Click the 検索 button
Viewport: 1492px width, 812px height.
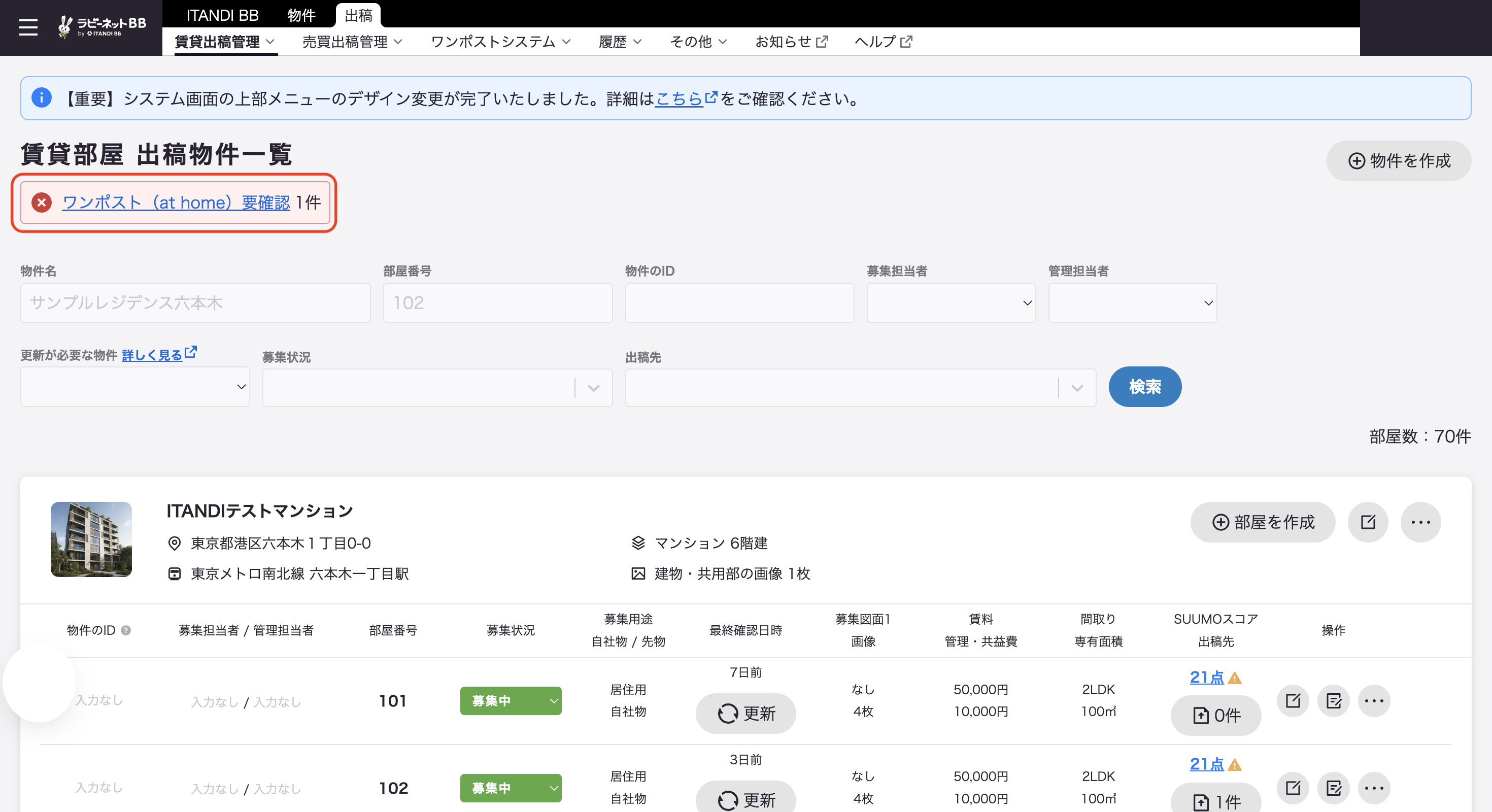(1144, 387)
